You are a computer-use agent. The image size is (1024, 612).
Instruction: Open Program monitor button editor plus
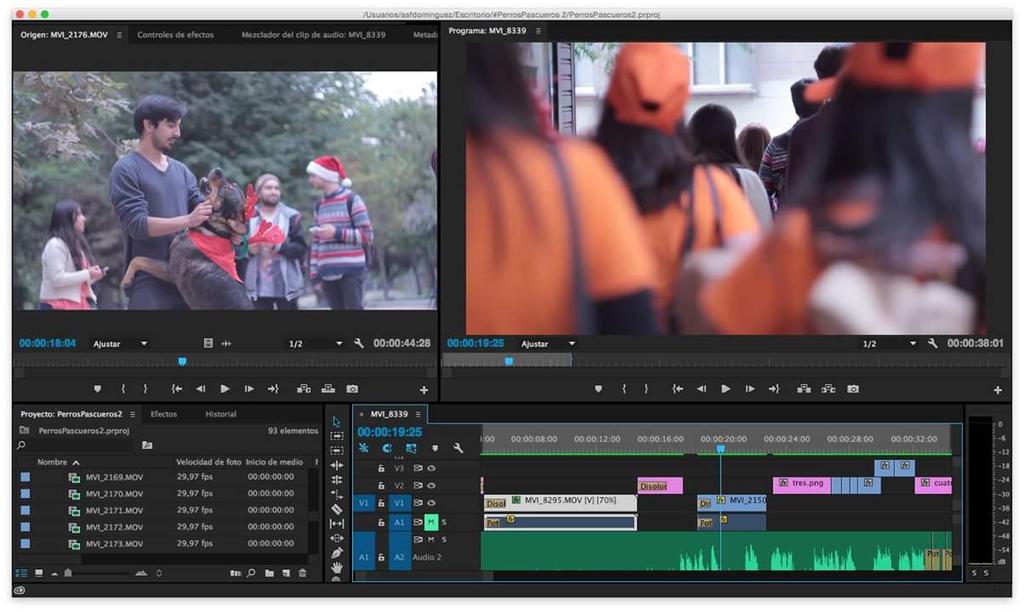(997, 390)
